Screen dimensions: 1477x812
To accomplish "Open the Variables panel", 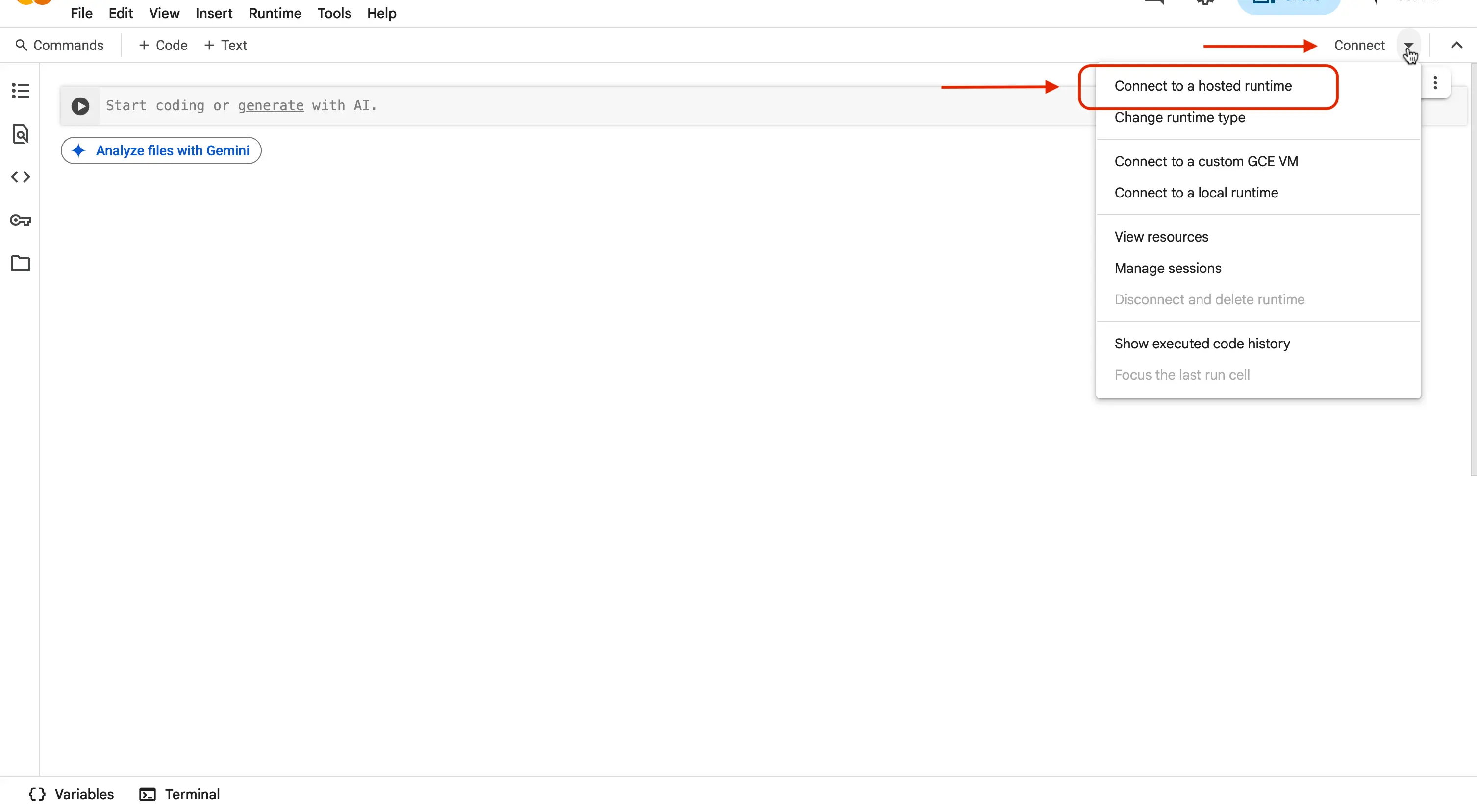I will 71,794.
